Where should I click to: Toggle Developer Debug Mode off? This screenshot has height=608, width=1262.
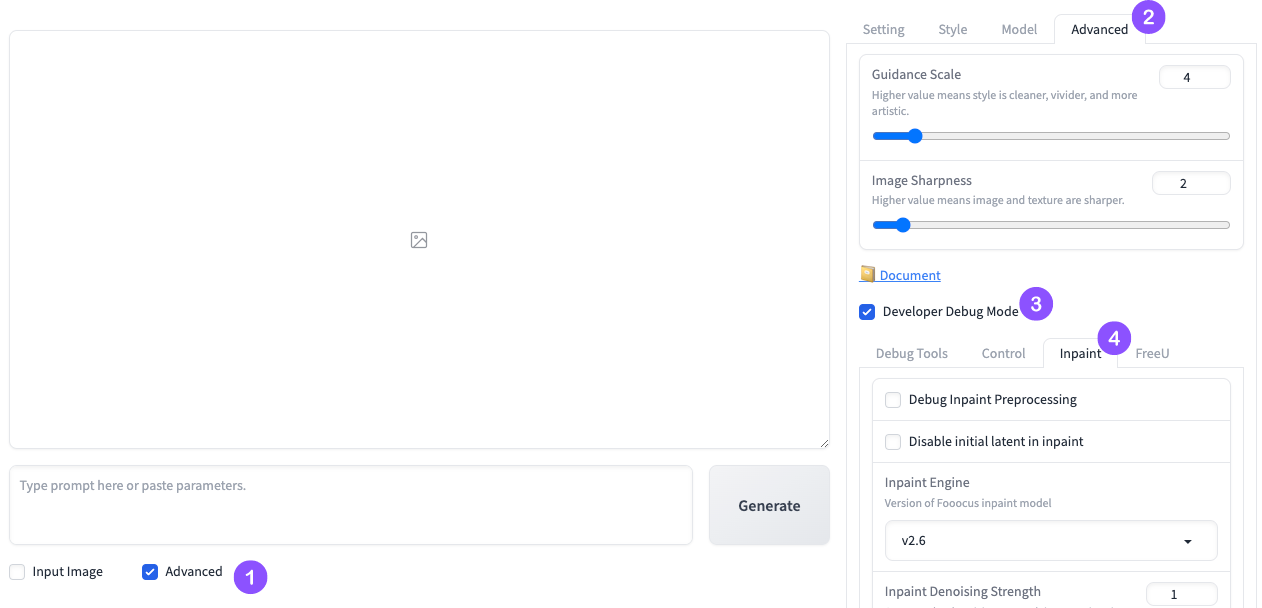coord(867,312)
